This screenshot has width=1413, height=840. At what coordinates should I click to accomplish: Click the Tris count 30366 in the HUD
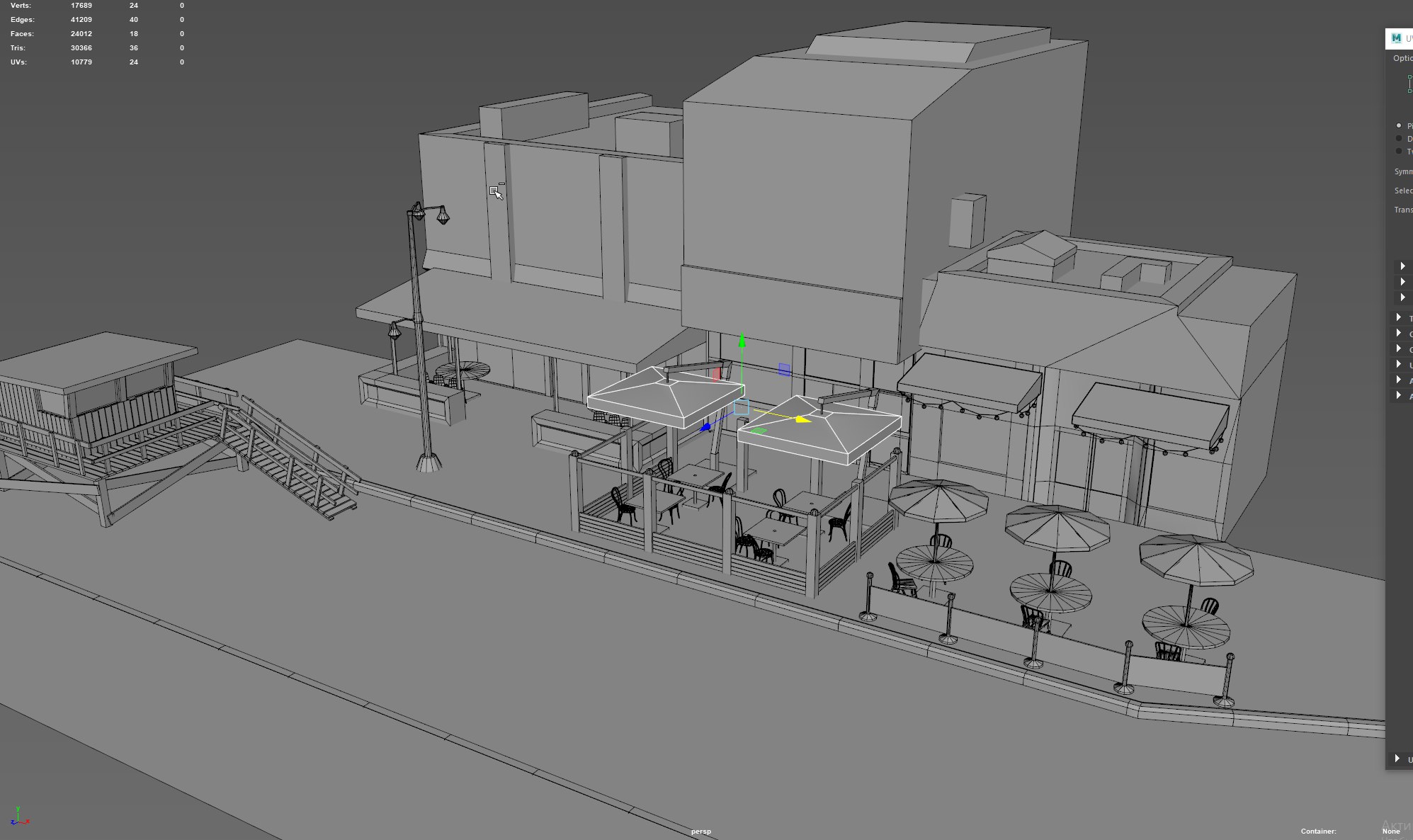click(x=81, y=48)
